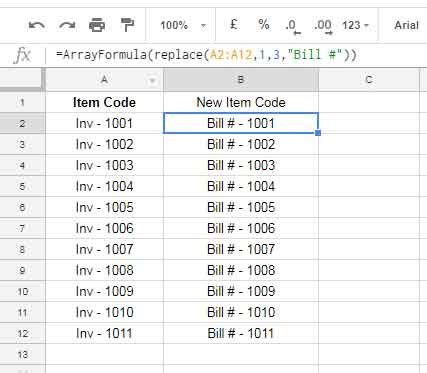
Task: Open the Arial font dropdown
Action: [406, 25]
